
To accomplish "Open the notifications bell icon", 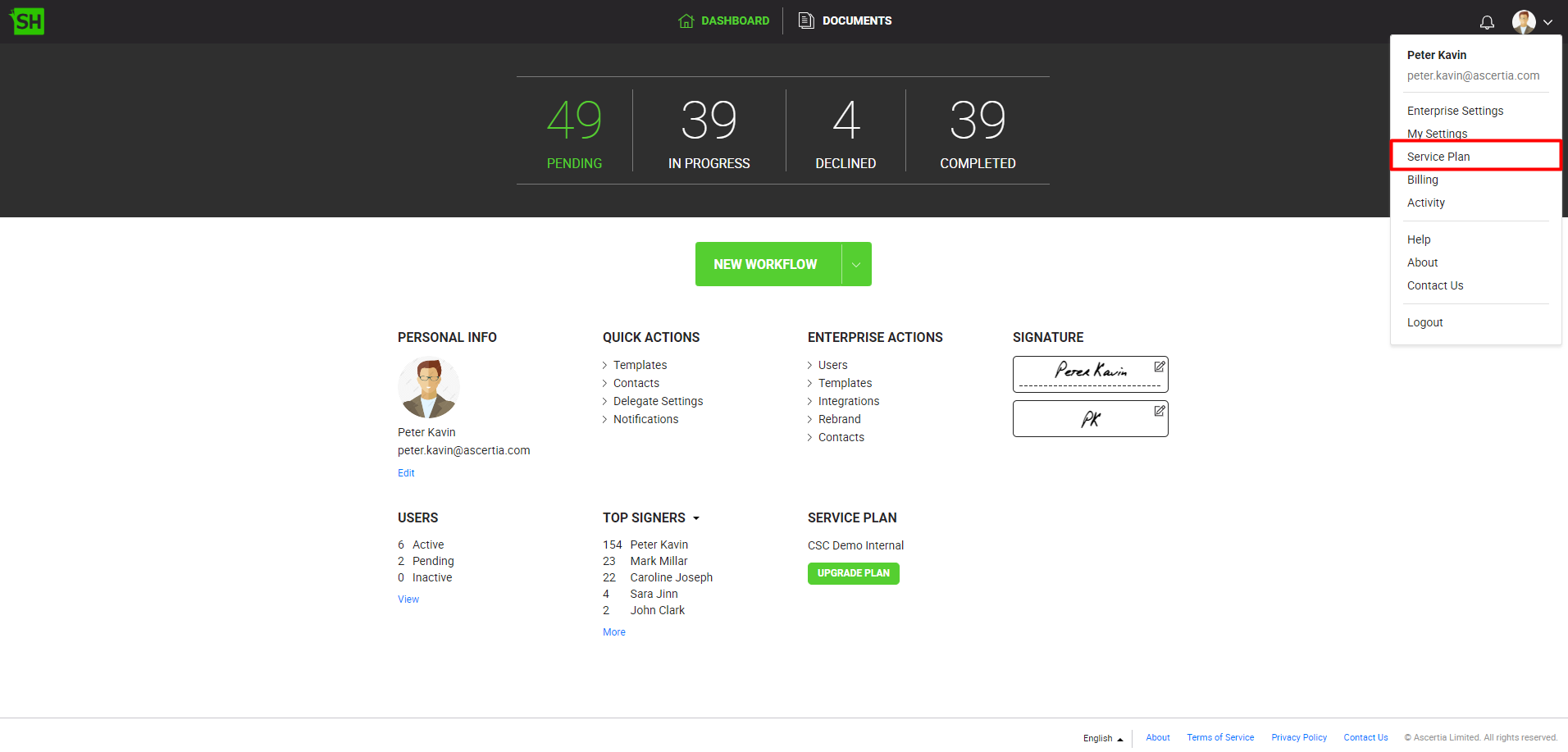I will point(1486,22).
